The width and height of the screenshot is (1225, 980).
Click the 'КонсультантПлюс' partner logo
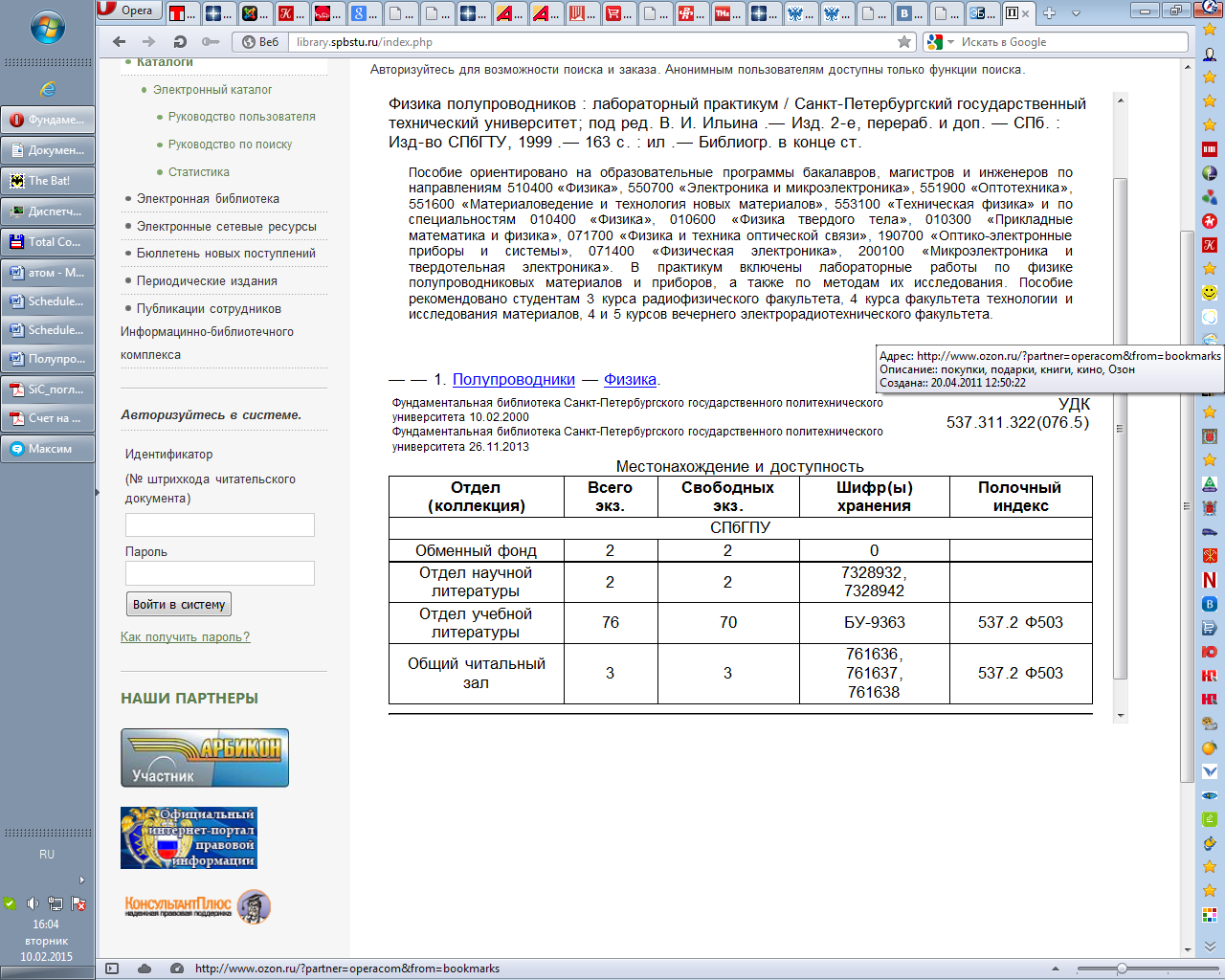click(197, 905)
